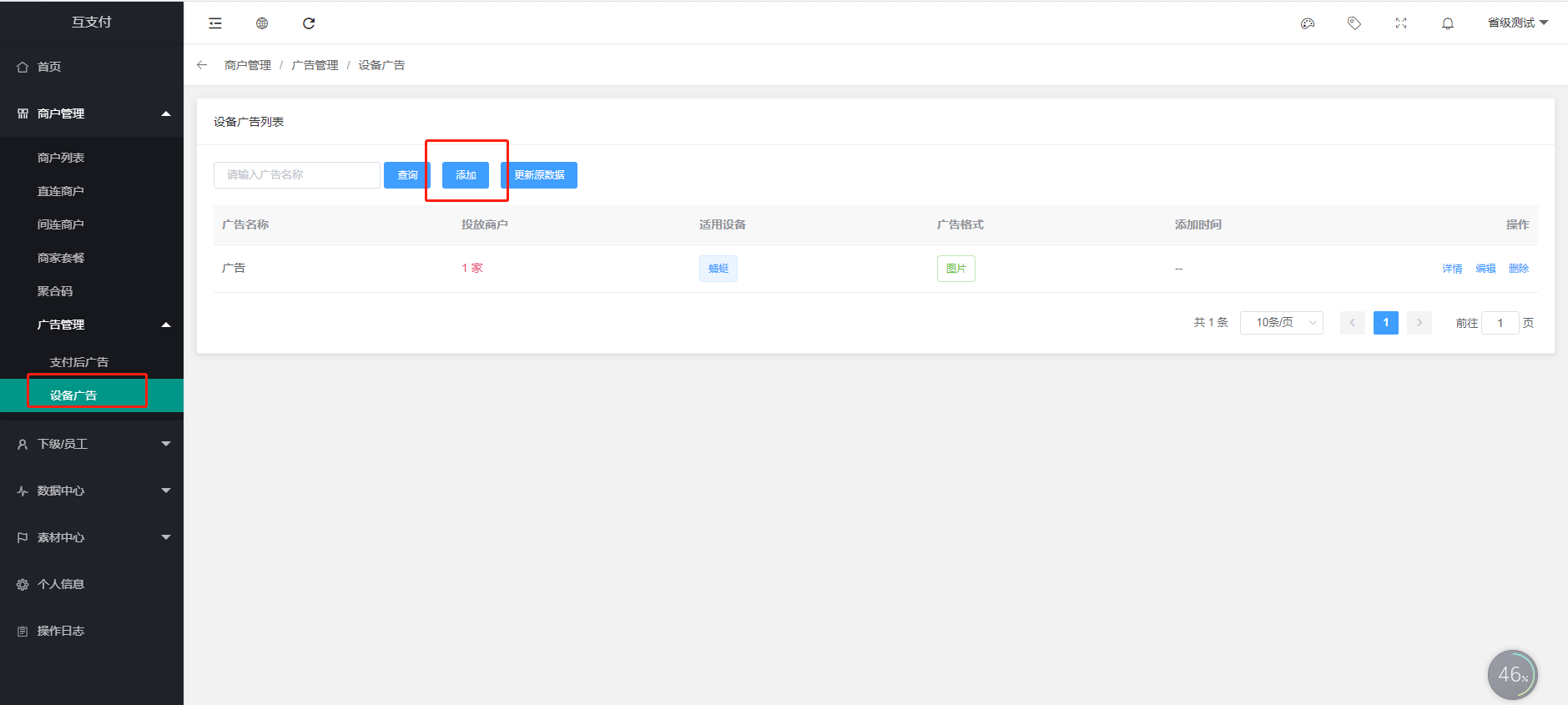
Task: Click the 图片 format tag
Action: tap(956, 269)
